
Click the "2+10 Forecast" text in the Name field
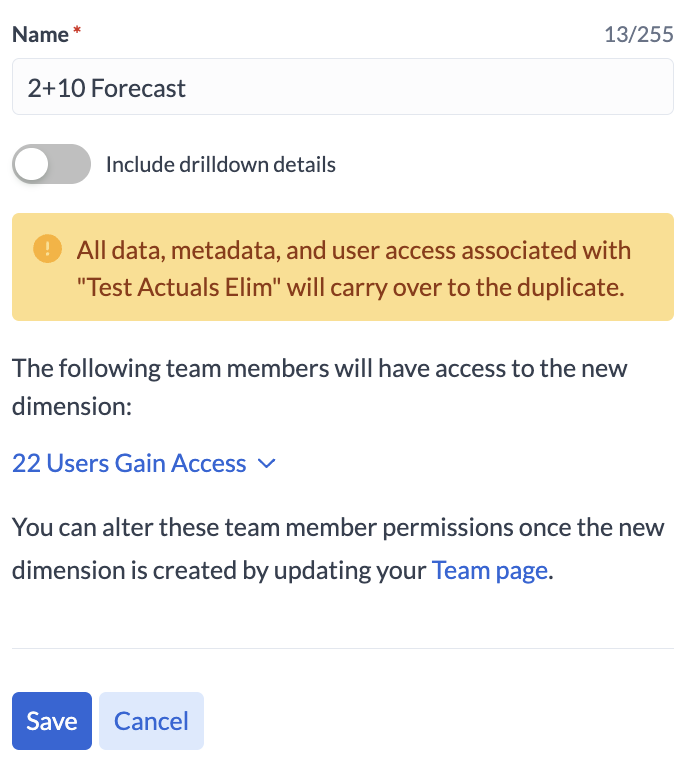[106, 88]
